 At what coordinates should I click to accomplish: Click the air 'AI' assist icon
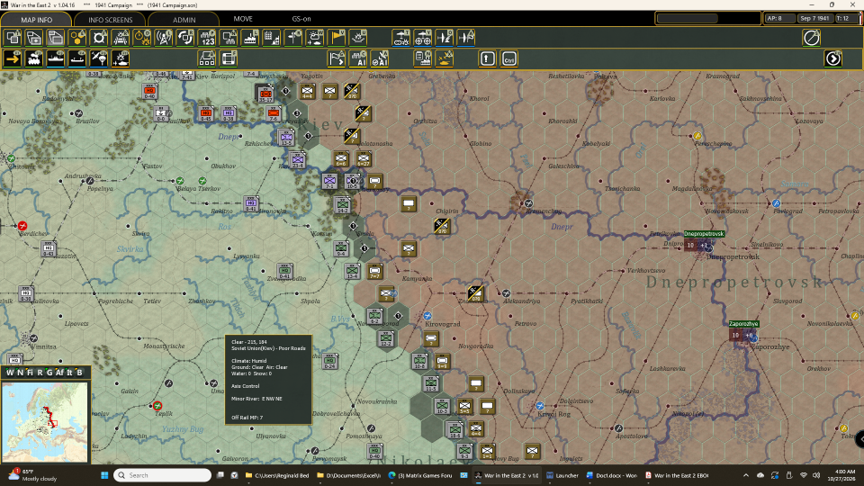click(x=380, y=58)
